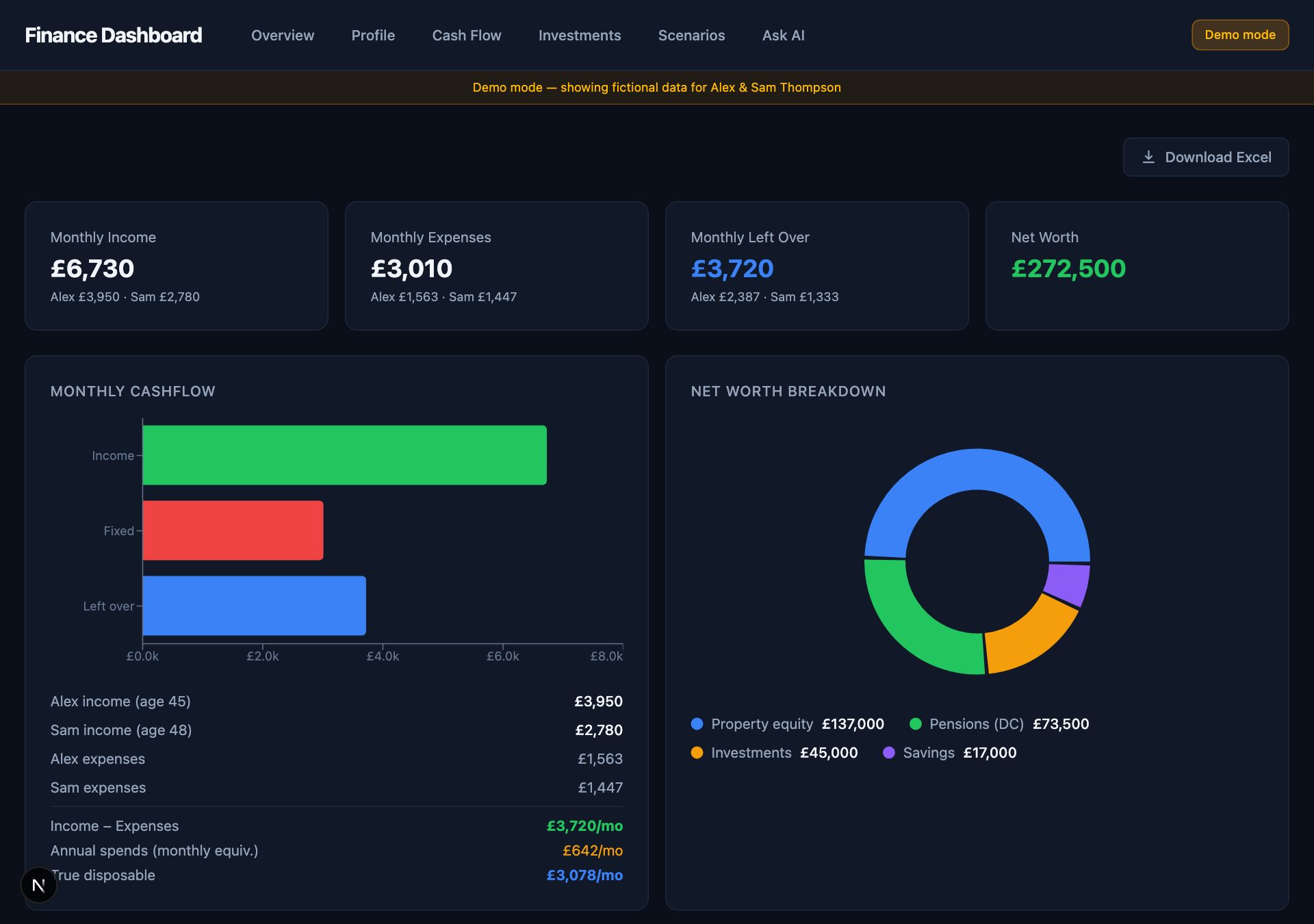Click the green Pensions (DC) legend dot
The width and height of the screenshot is (1314, 924).
(916, 724)
